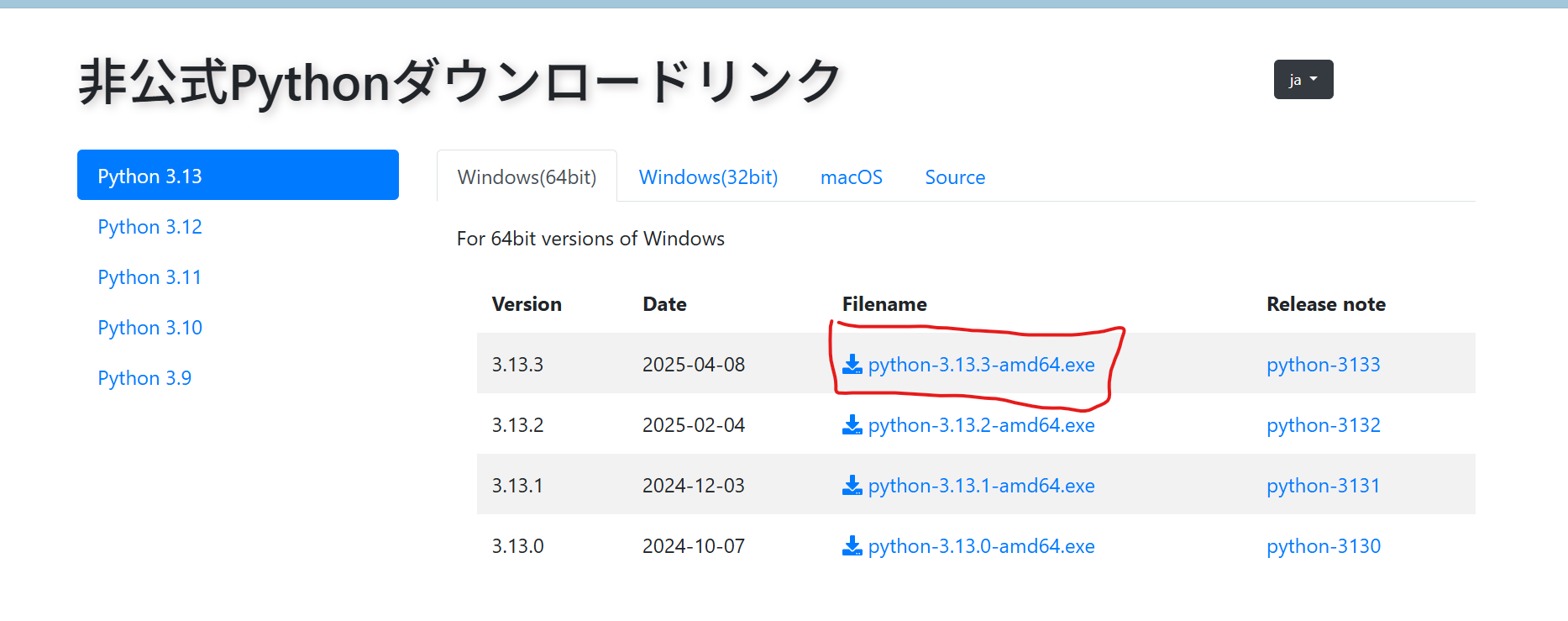Click download icon for python-3.13.1-amd64.exe

(x=852, y=485)
